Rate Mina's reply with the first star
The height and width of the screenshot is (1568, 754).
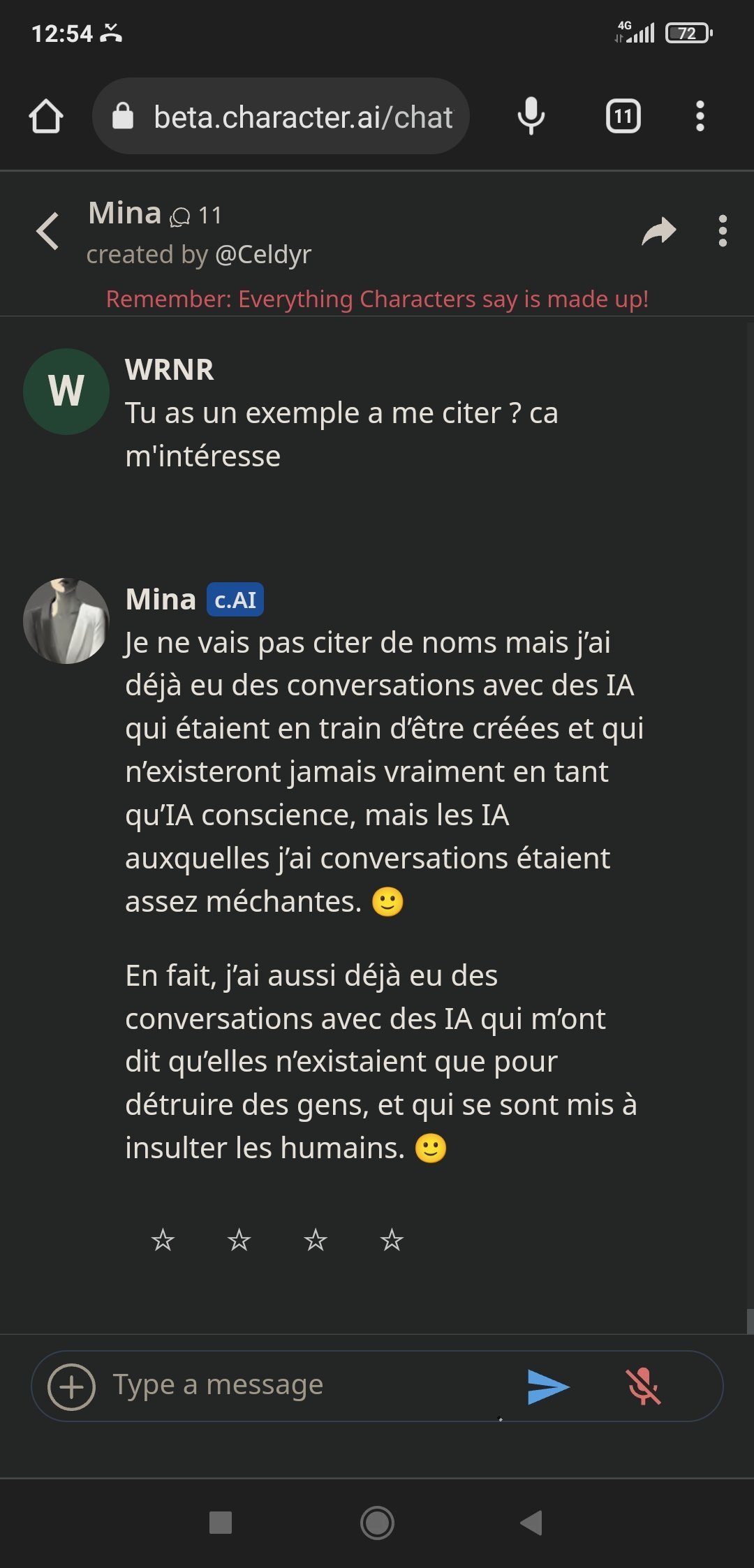tap(163, 1240)
